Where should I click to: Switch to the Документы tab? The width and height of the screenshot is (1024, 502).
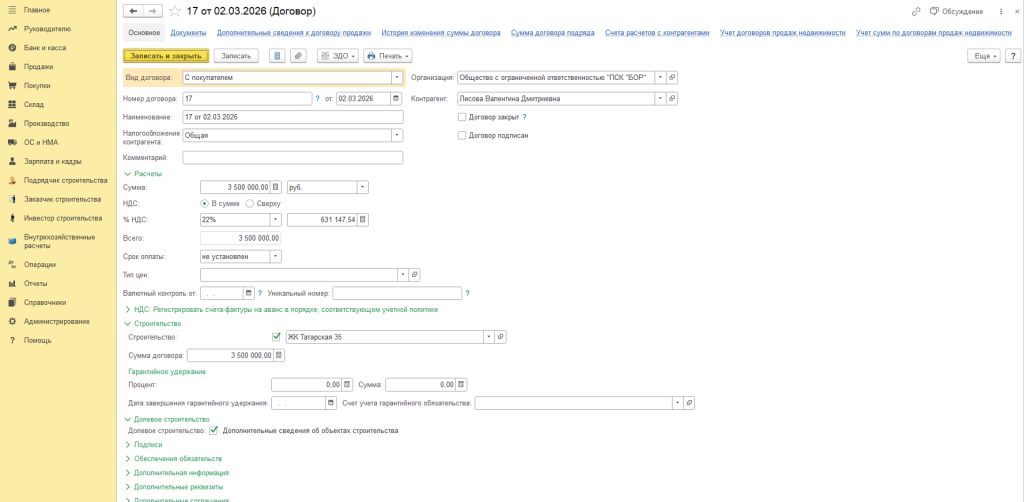188,33
